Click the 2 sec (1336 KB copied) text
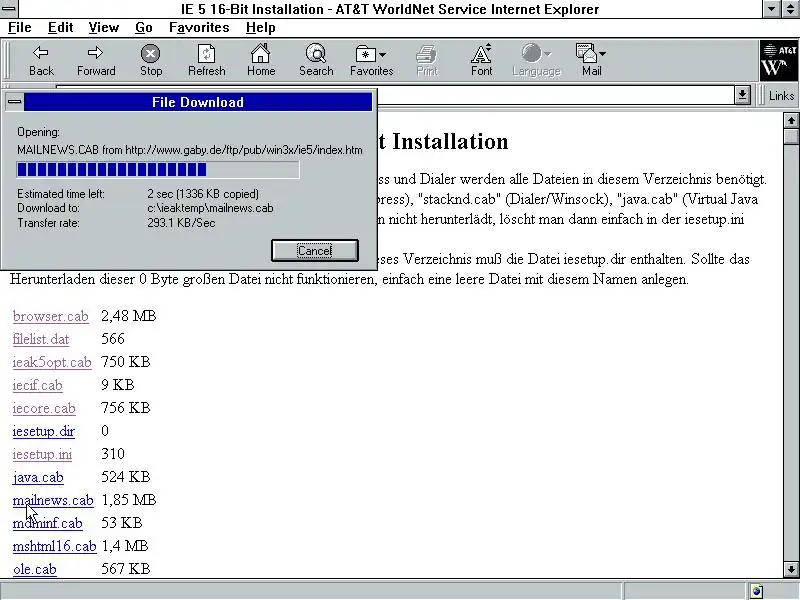This screenshot has height=600, width=800. pos(203,194)
